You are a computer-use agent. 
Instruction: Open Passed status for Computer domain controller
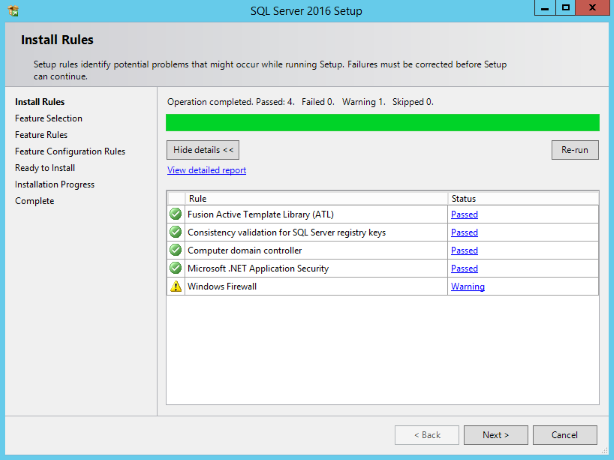pos(464,251)
